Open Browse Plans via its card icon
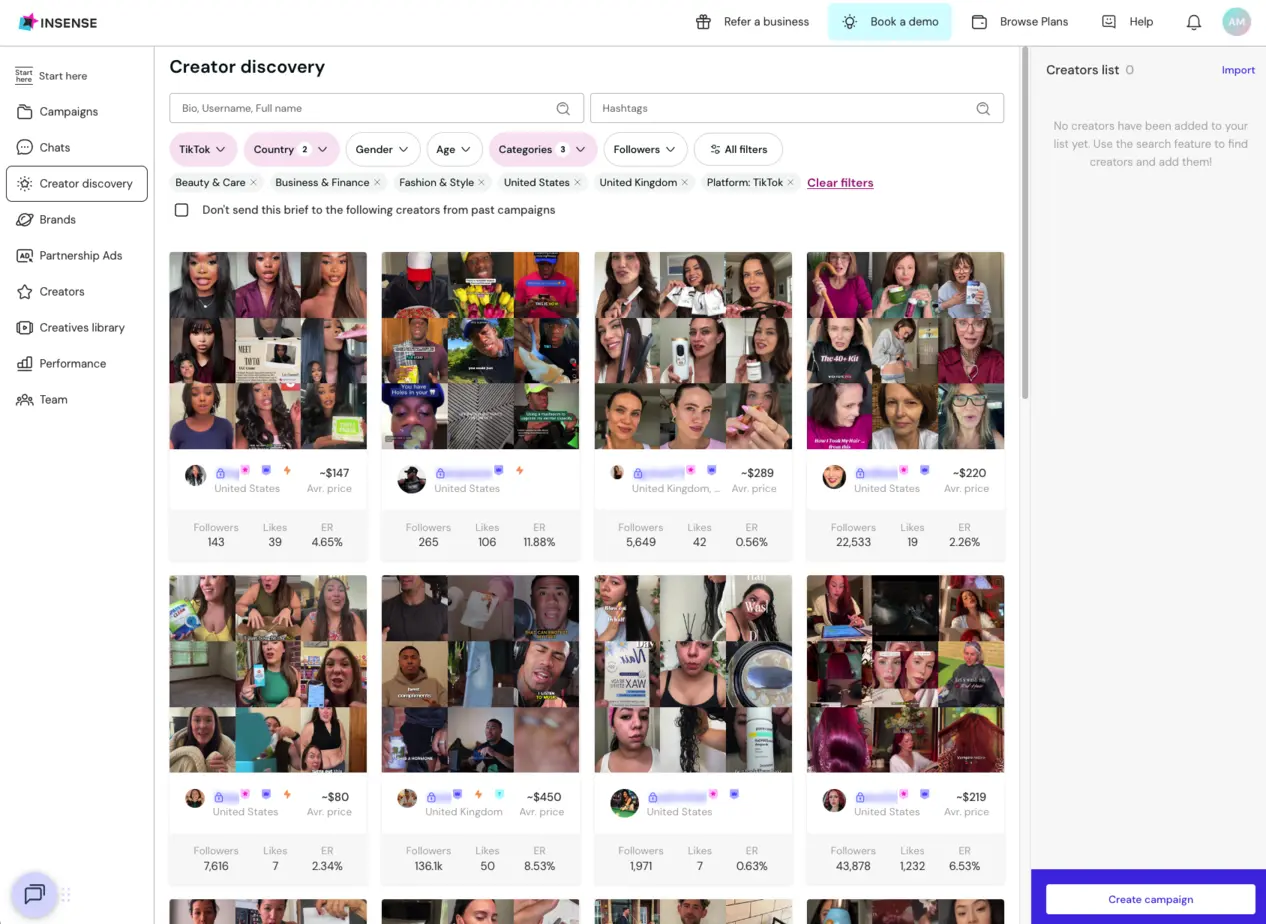This screenshot has width=1266, height=924. 979,21
